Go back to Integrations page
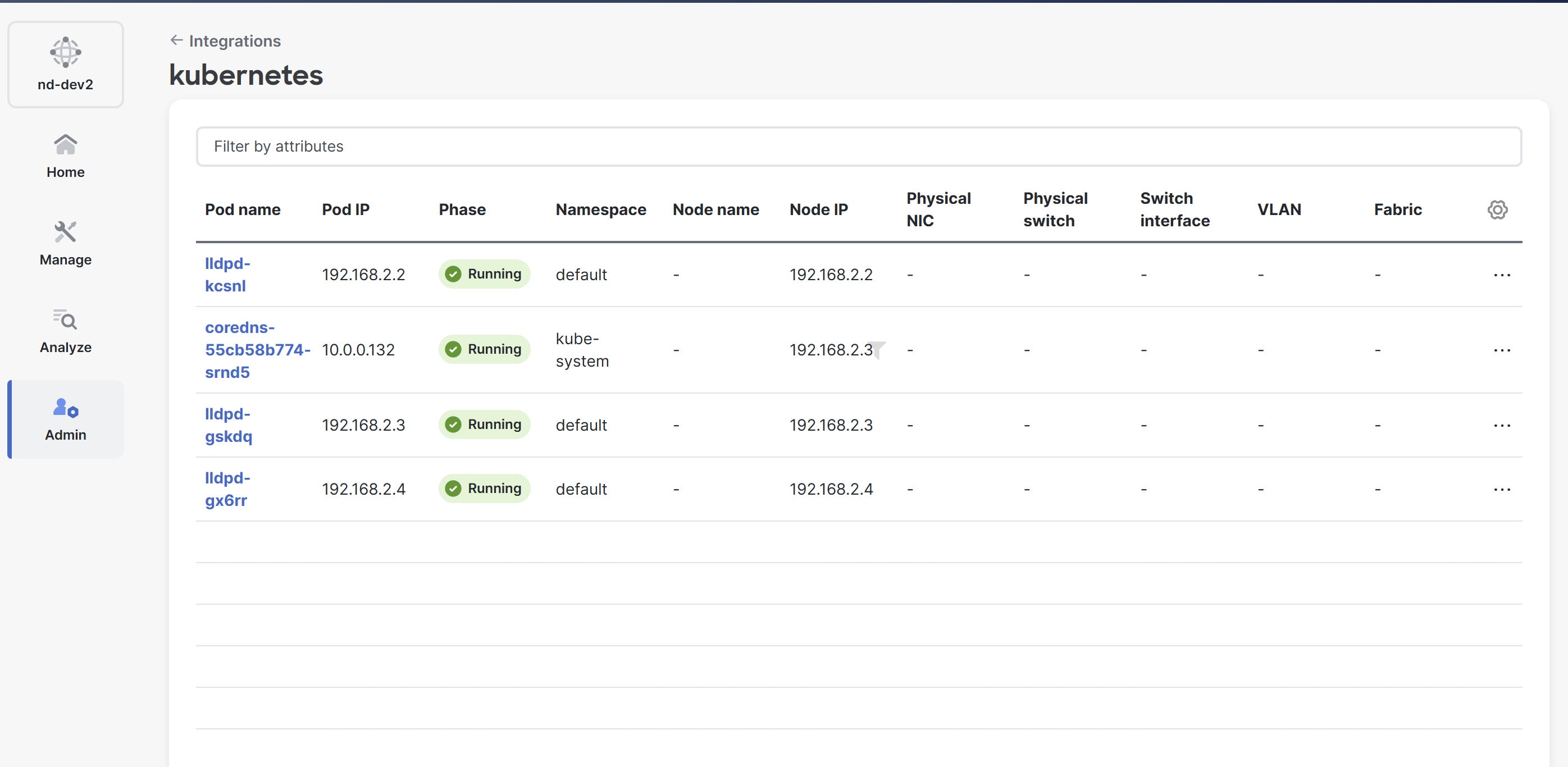Screen dimensions: 1568x767 click(x=234, y=41)
